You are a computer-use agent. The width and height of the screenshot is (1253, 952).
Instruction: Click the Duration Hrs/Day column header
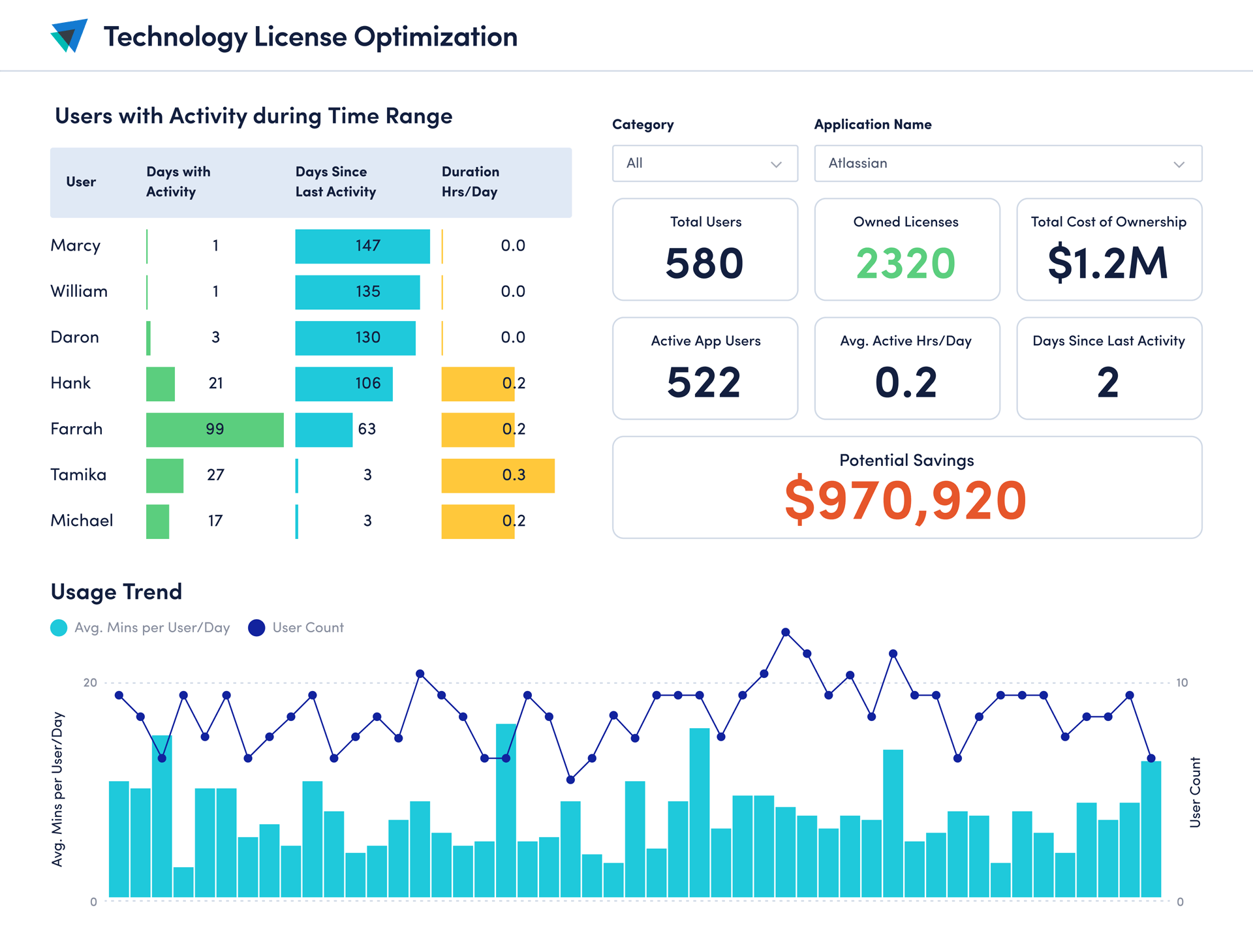470,181
